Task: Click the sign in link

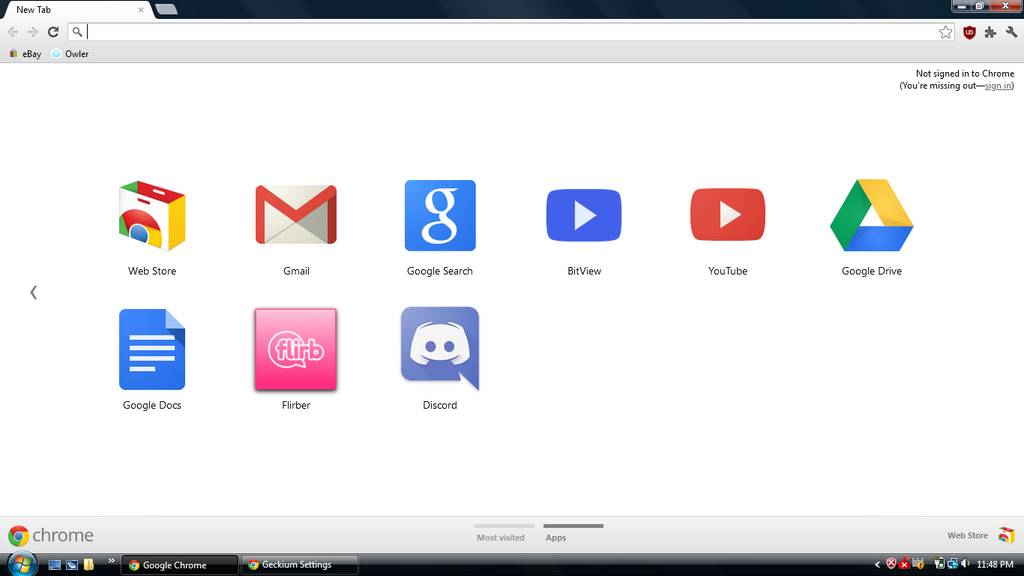Action: tap(998, 86)
